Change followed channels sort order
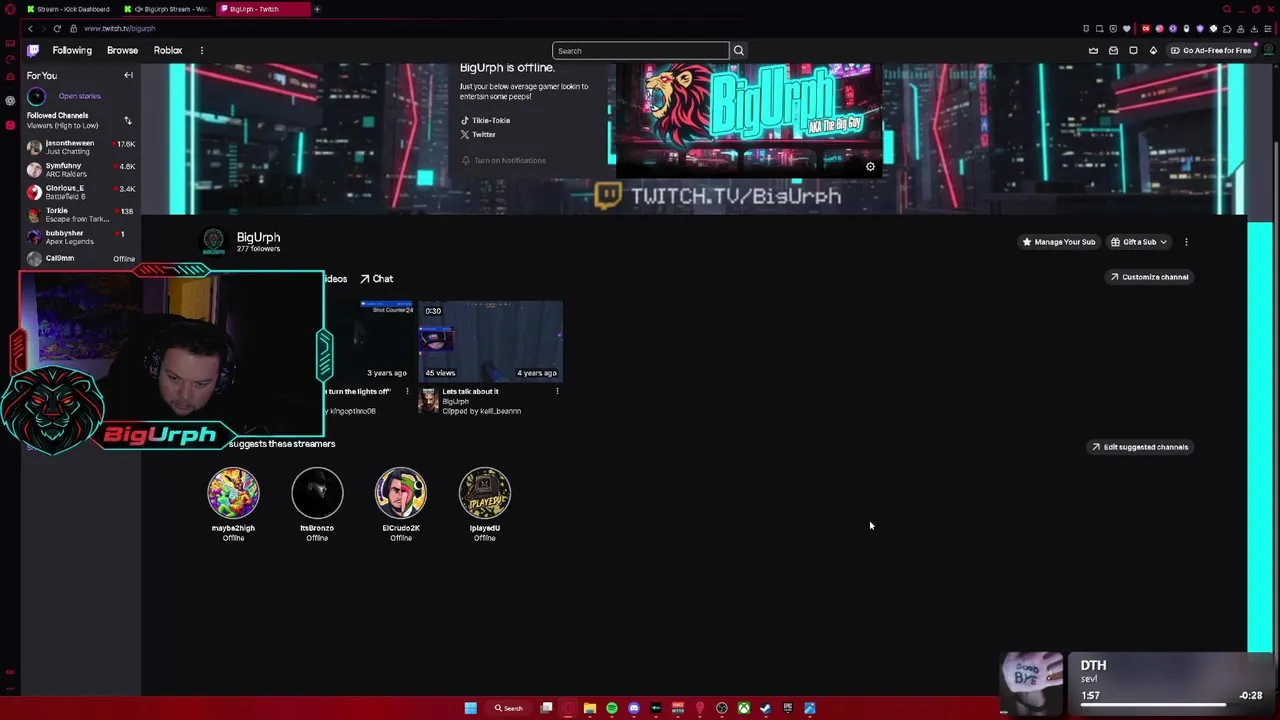Viewport: 1280px width, 720px height. pyautogui.click(x=128, y=120)
